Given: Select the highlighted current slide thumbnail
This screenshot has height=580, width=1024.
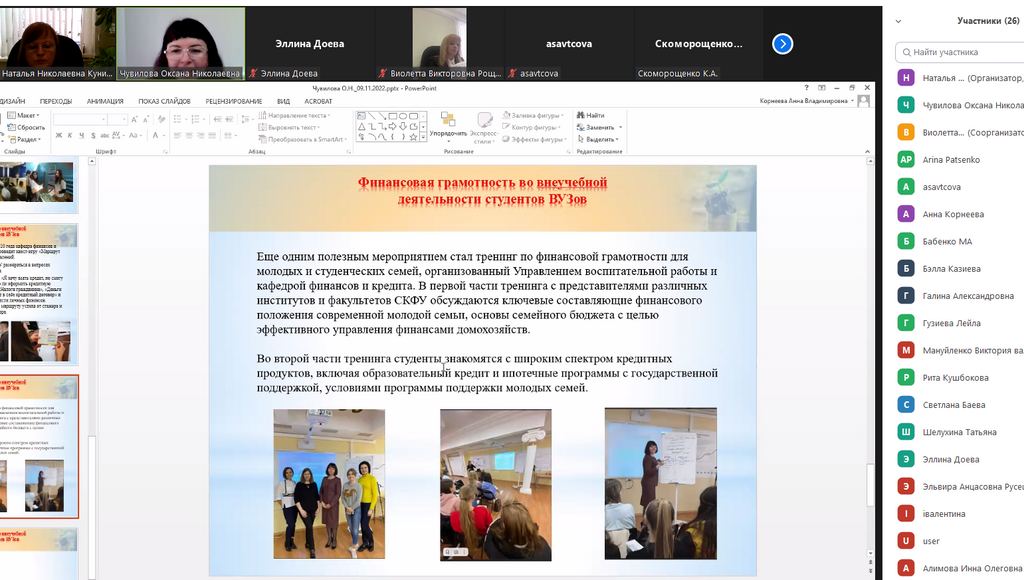Looking at the screenshot, I should 39,447.
